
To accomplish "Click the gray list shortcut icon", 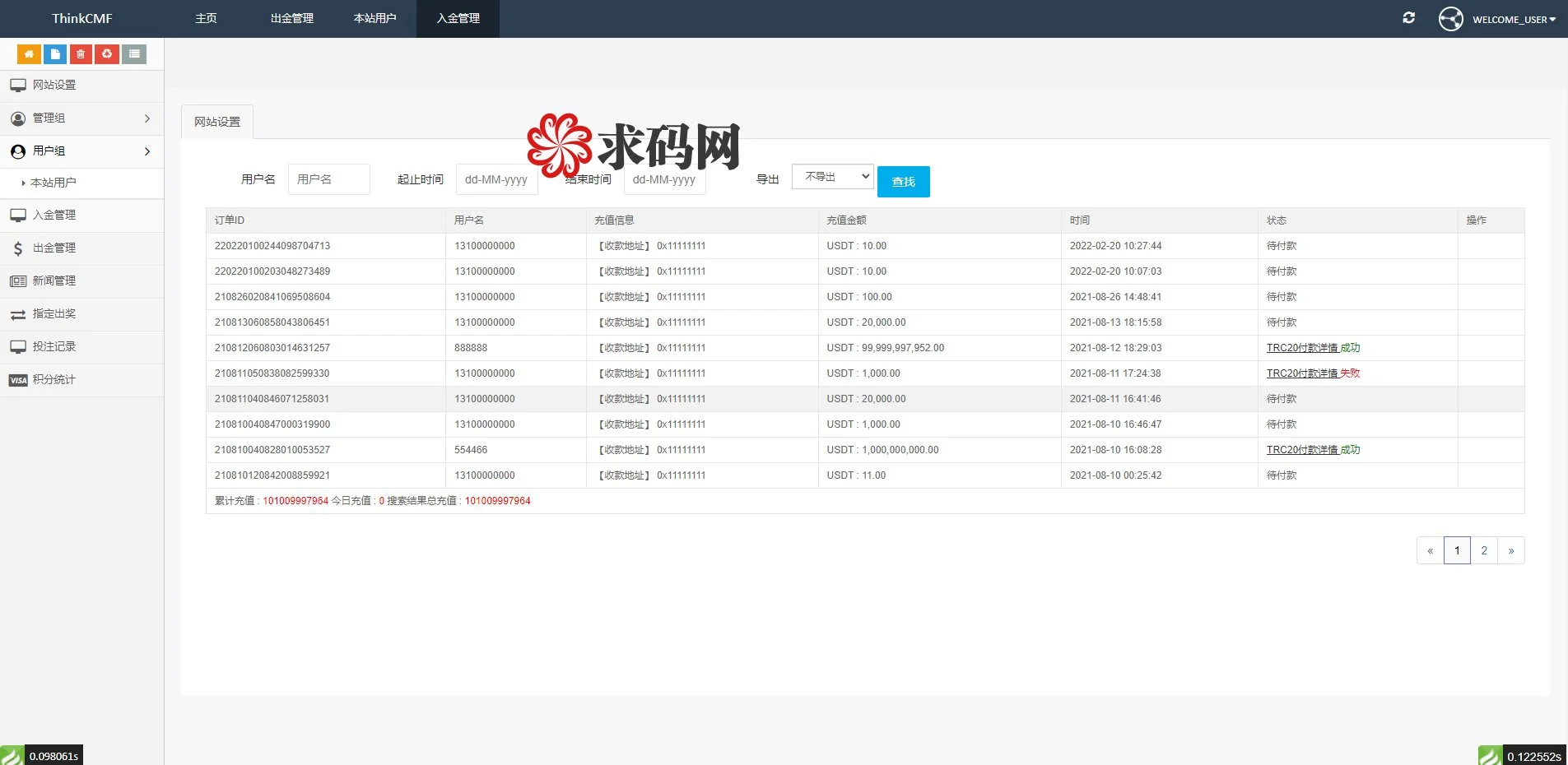I will click(x=134, y=54).
